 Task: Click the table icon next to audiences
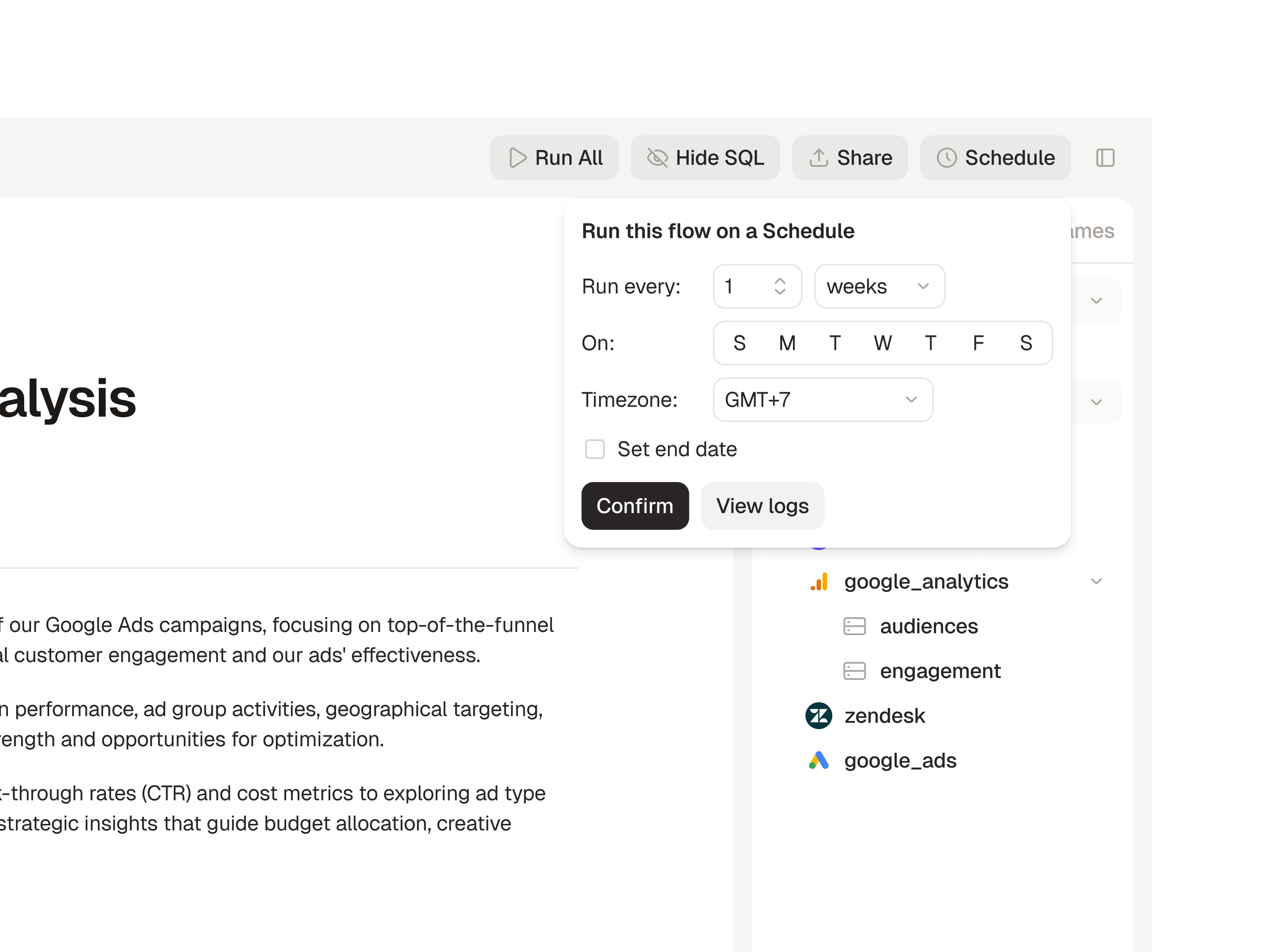pyautogui.click(x=854, y=626)
